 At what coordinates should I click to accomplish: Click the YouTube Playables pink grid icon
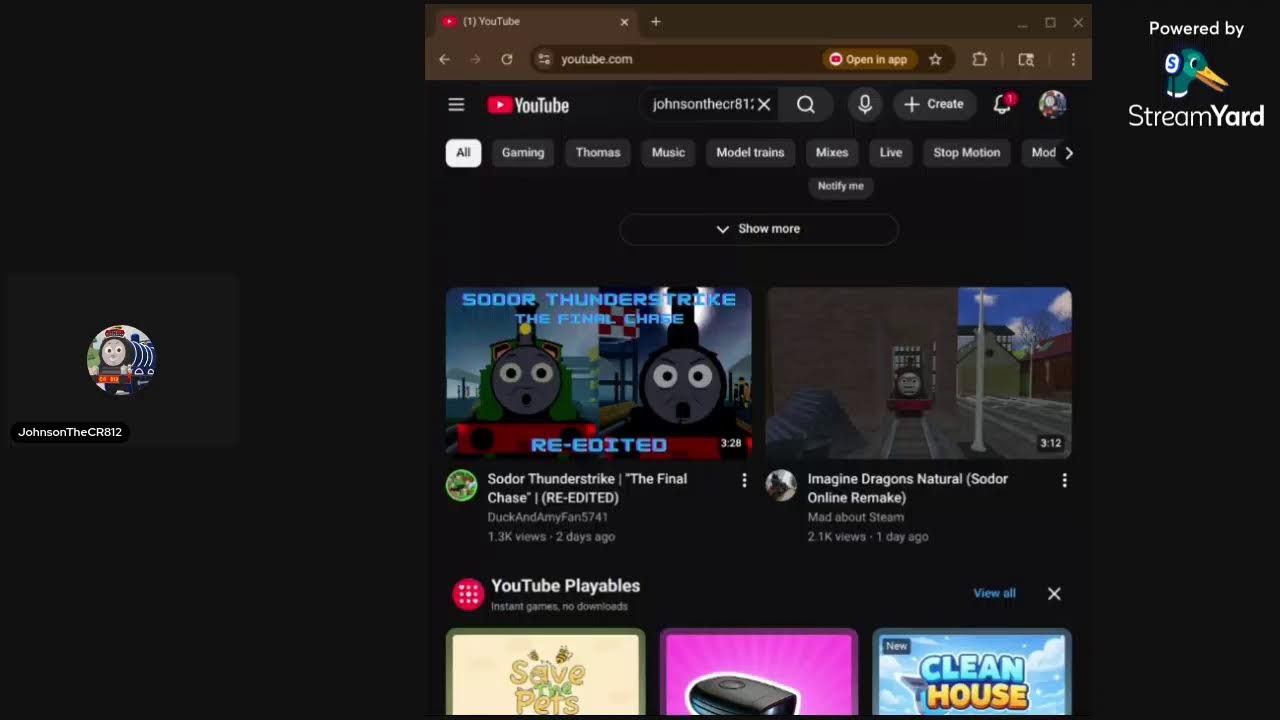(x=468, y=594)
